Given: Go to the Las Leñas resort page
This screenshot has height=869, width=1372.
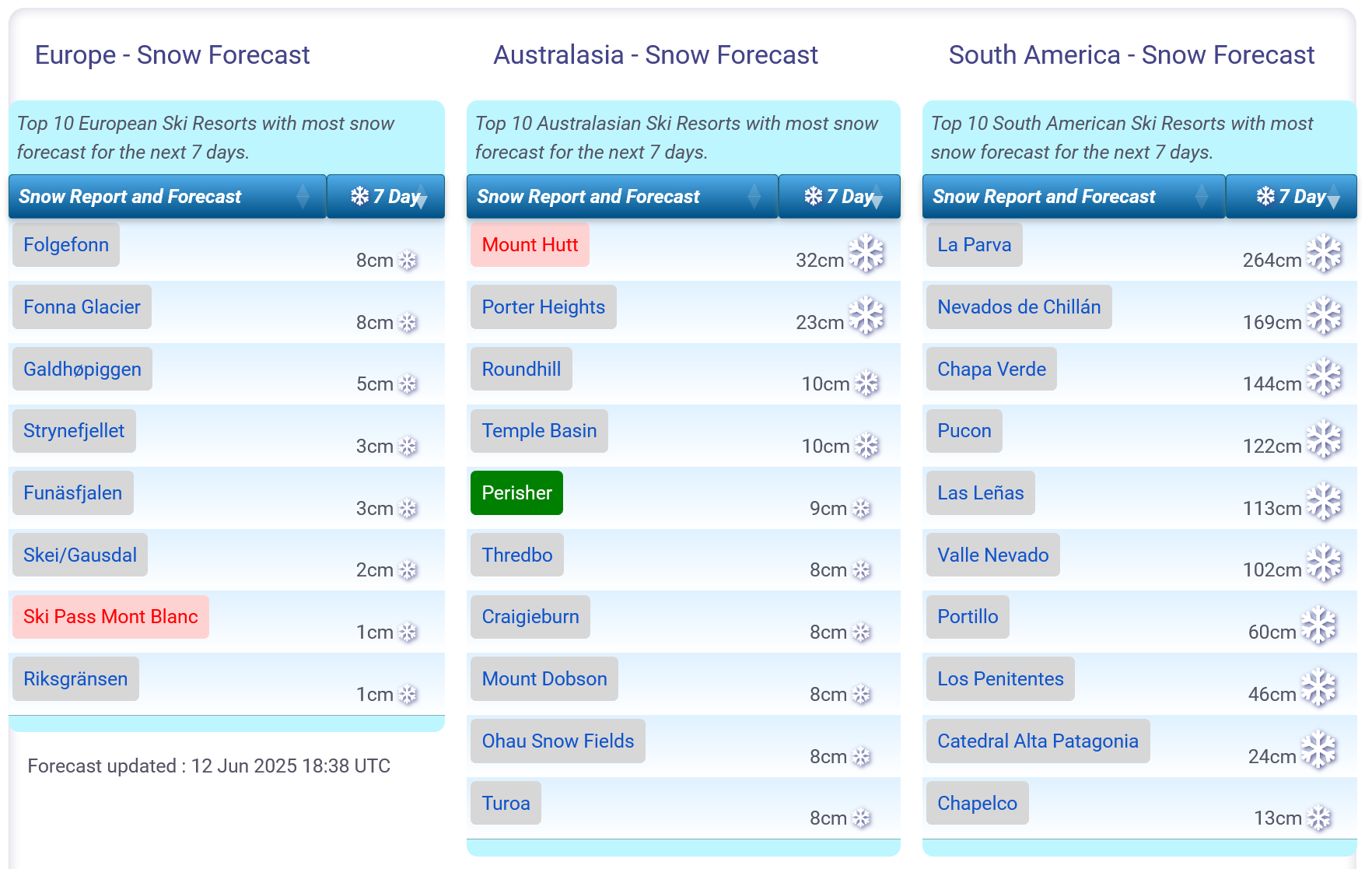Looking at the screenshot, I should click(981, 492).
